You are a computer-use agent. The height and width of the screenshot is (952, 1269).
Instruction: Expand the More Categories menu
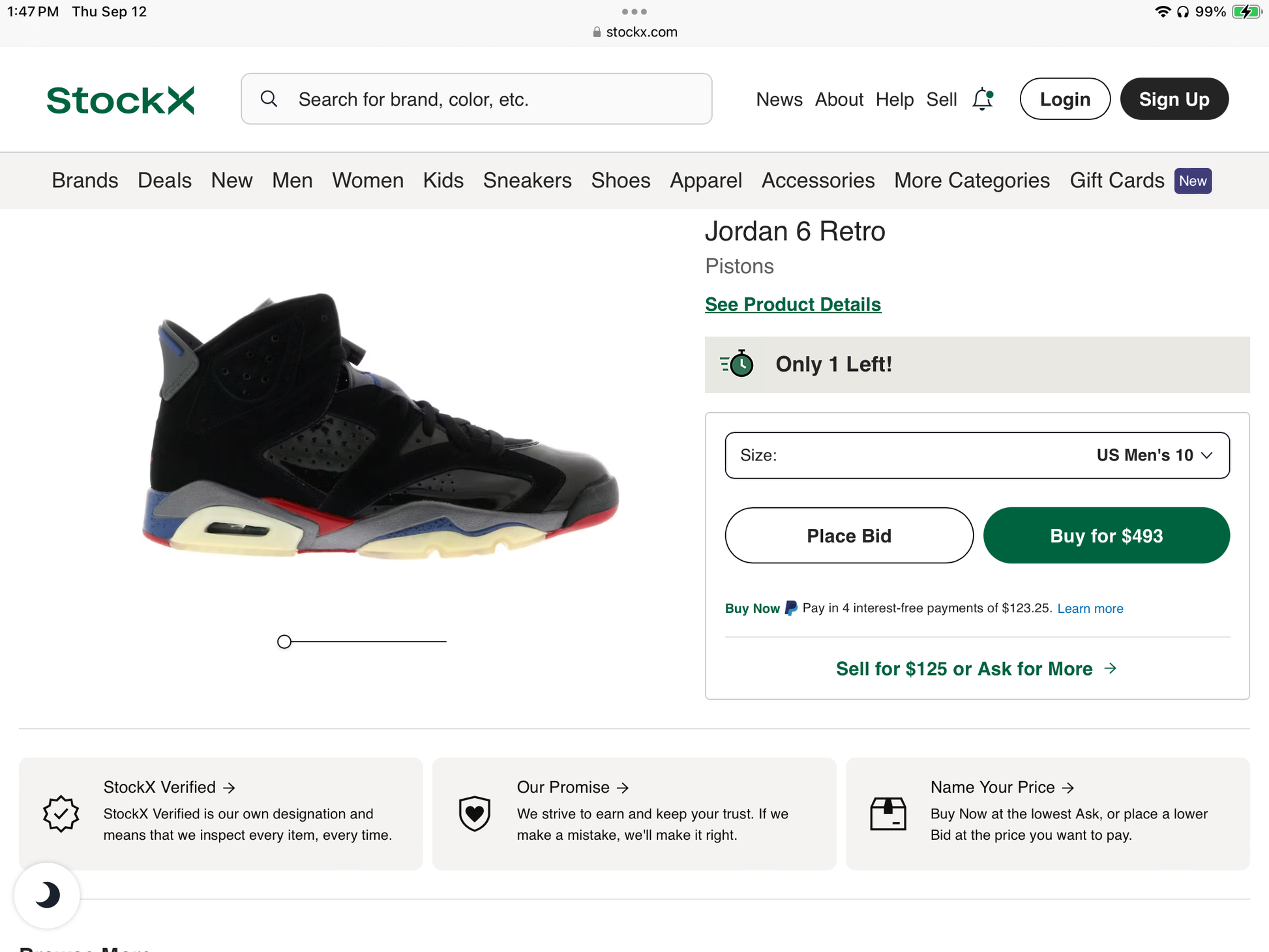point(971,181)
